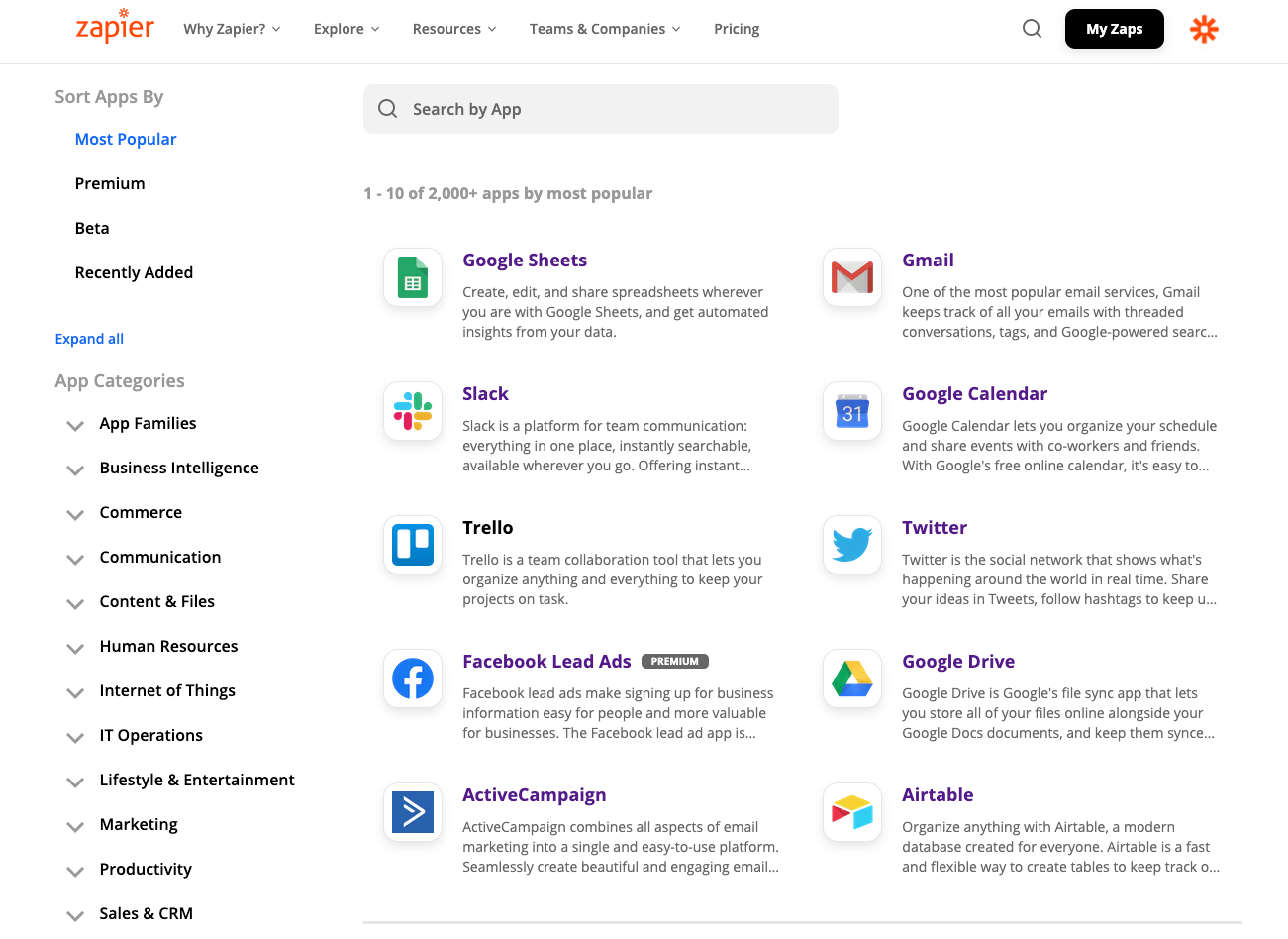Click the Airtable app icon

[852, 812]
